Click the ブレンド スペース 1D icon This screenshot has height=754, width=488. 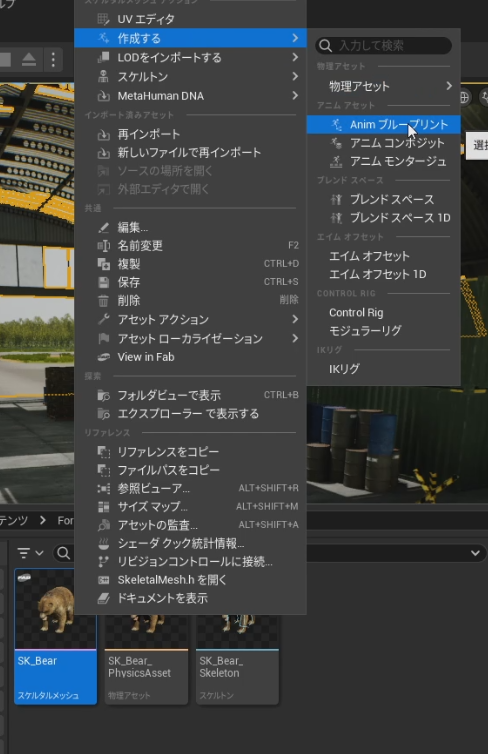pos(336,218)
